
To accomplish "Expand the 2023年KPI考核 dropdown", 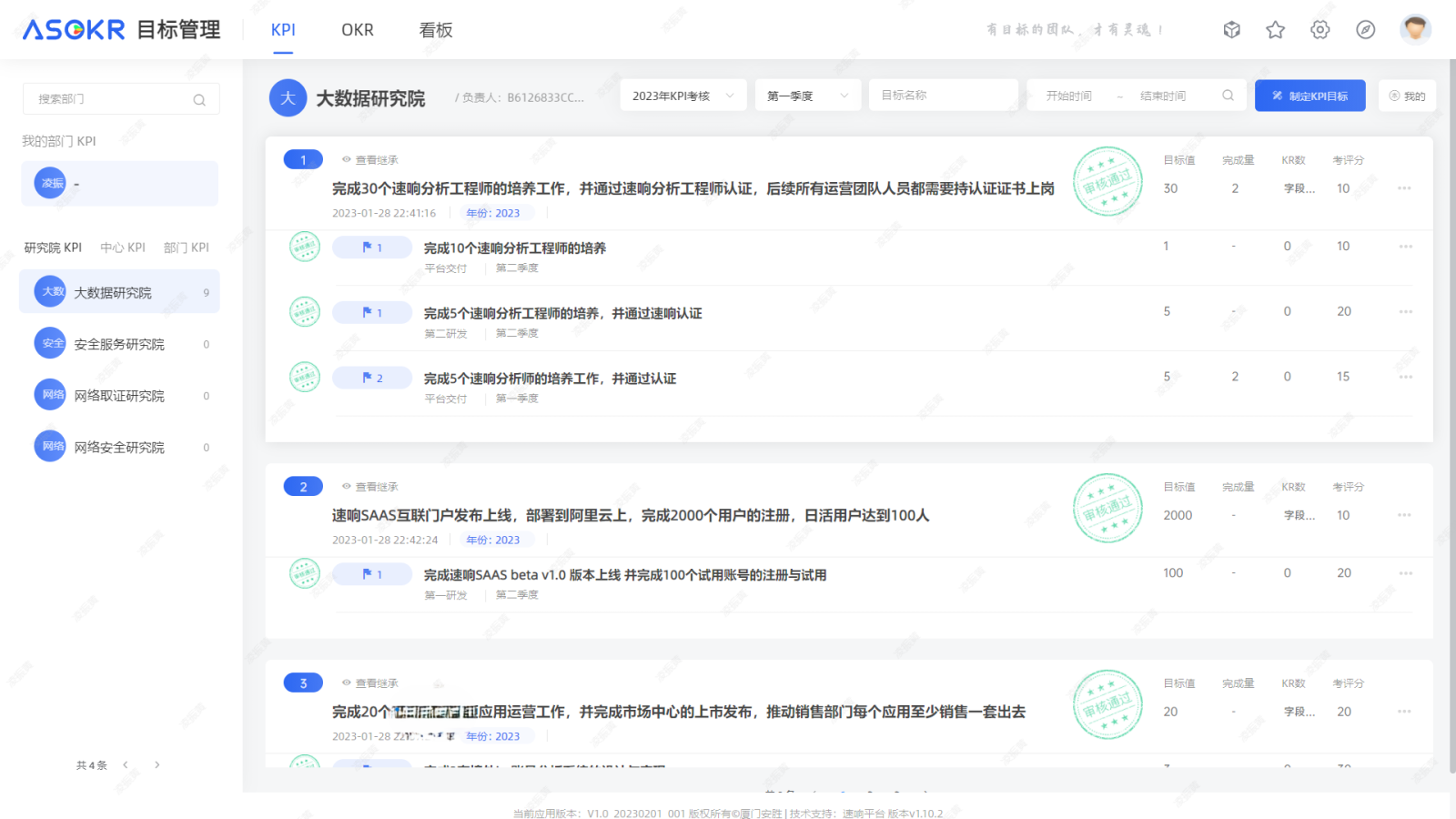I will (x=682, y=96).
